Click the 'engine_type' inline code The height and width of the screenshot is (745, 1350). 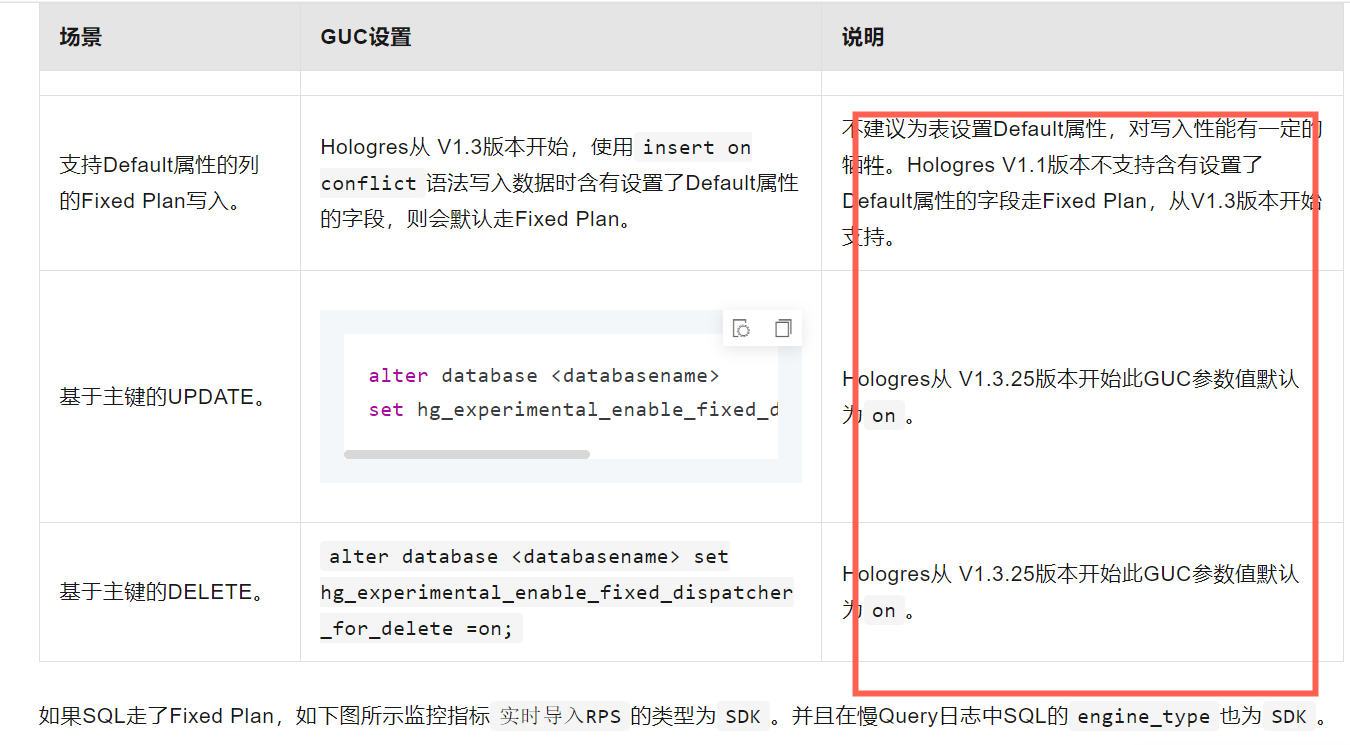click(x=1144, y=717)
